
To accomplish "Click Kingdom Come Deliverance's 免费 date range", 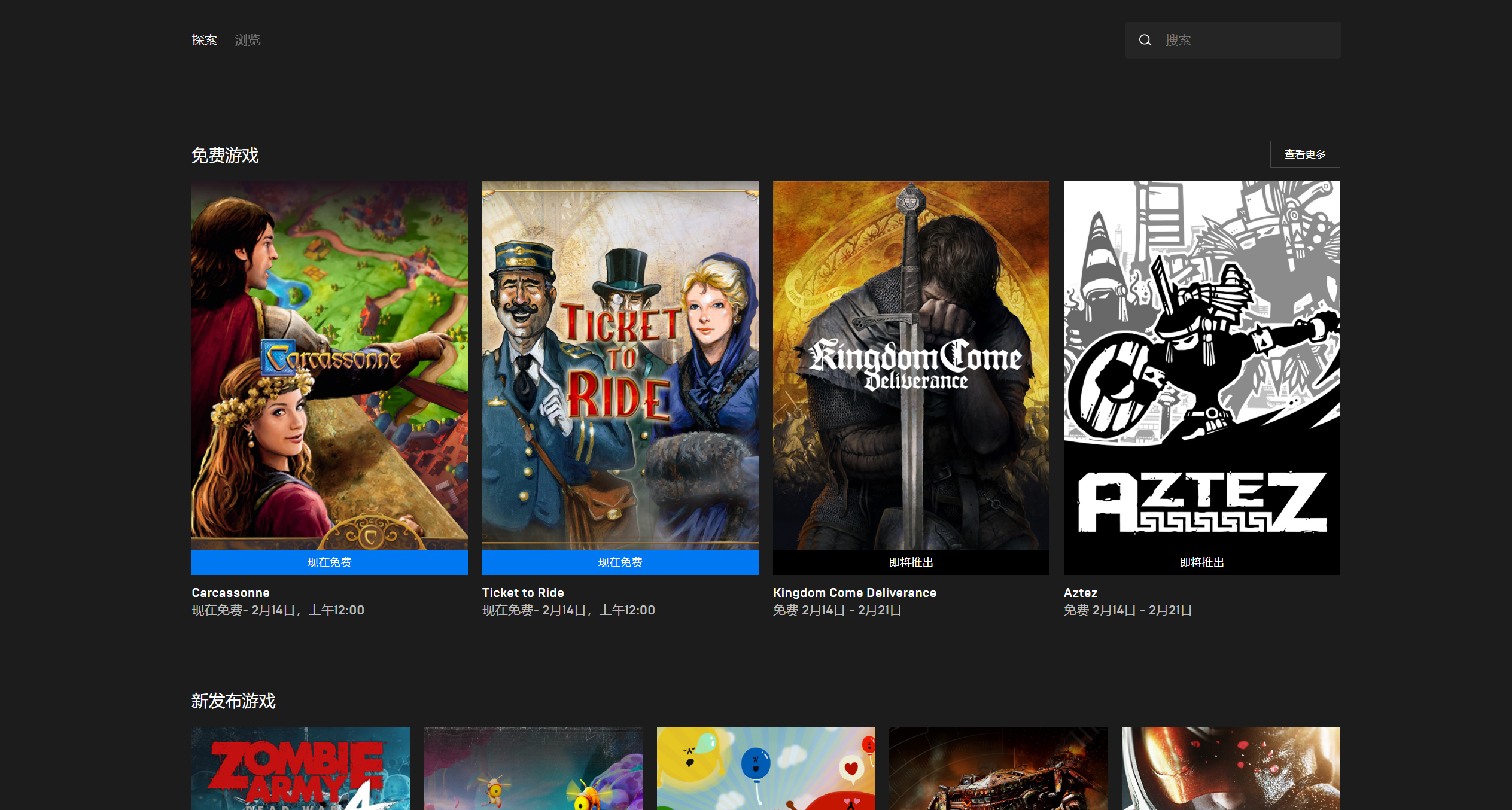I will point(837,610).
